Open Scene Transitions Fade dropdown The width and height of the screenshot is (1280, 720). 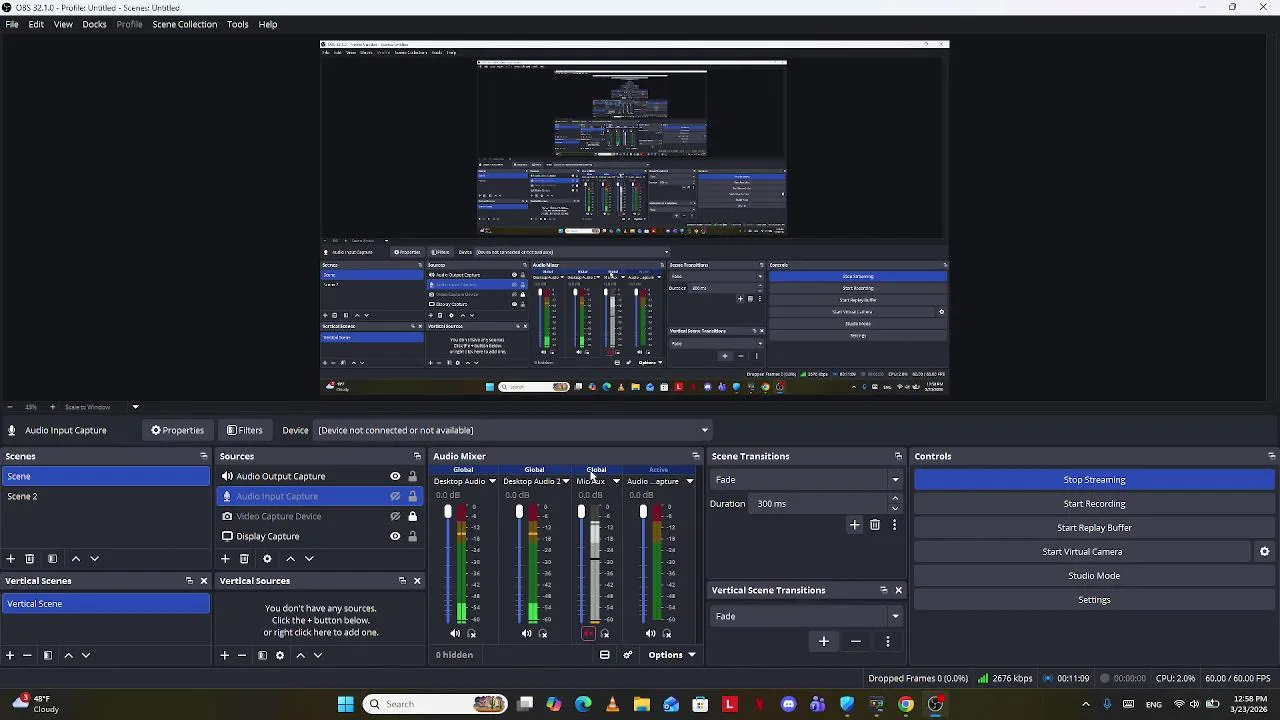point(806,480)
